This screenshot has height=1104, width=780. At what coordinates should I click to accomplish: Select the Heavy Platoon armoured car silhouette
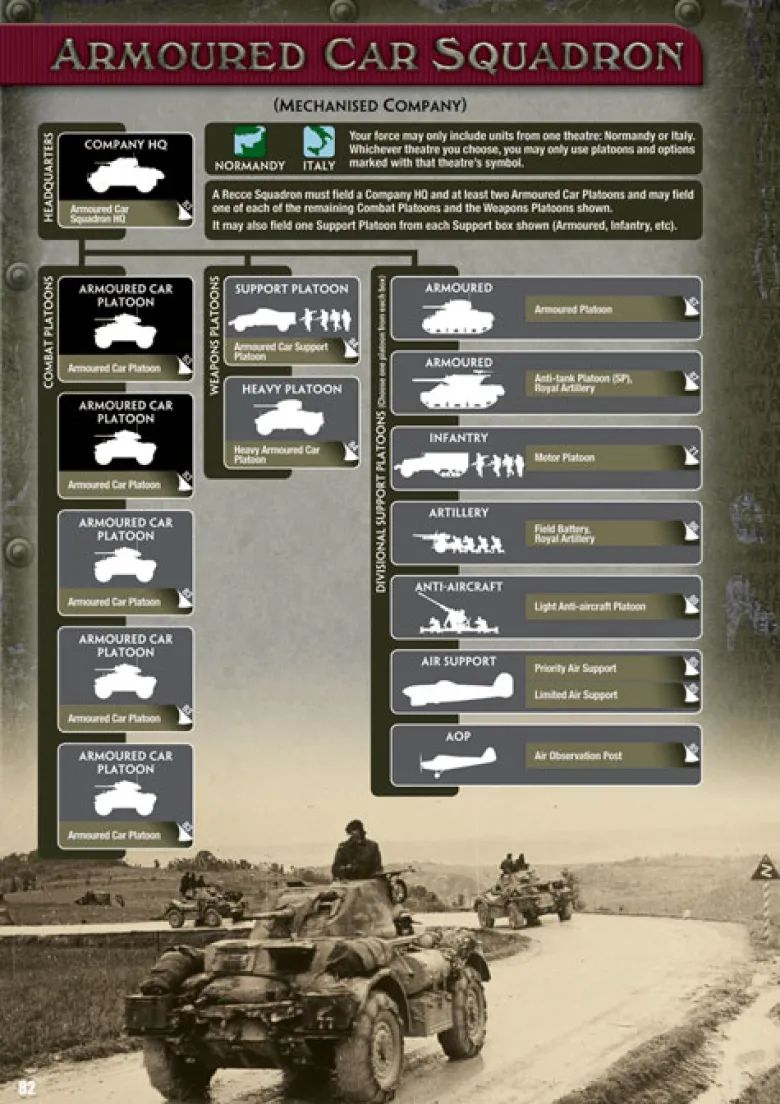289,418
